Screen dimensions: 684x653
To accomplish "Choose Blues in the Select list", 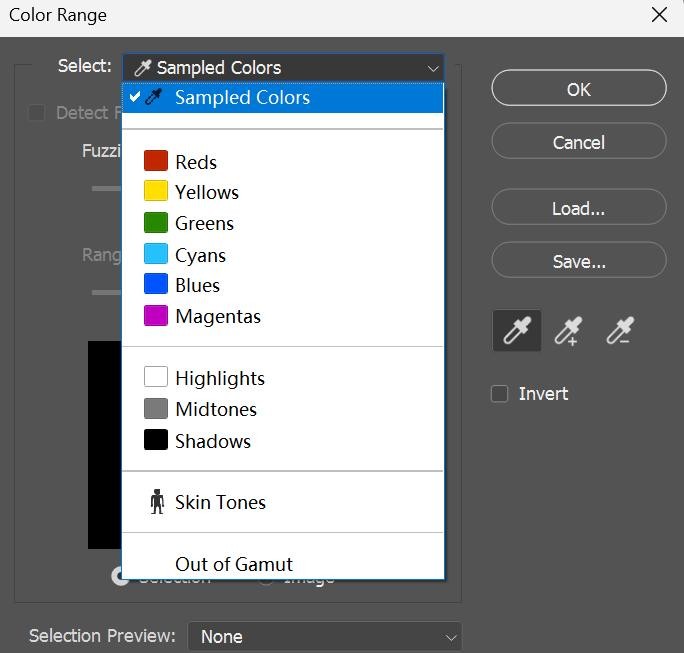I will coord(197,285).
